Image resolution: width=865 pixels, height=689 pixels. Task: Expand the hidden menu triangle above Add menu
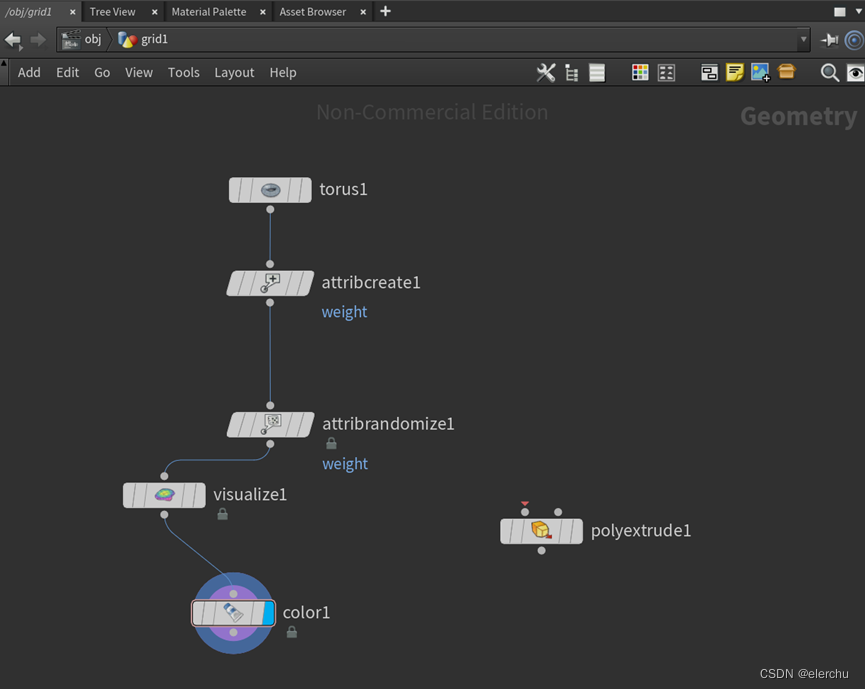click(4, 62)
